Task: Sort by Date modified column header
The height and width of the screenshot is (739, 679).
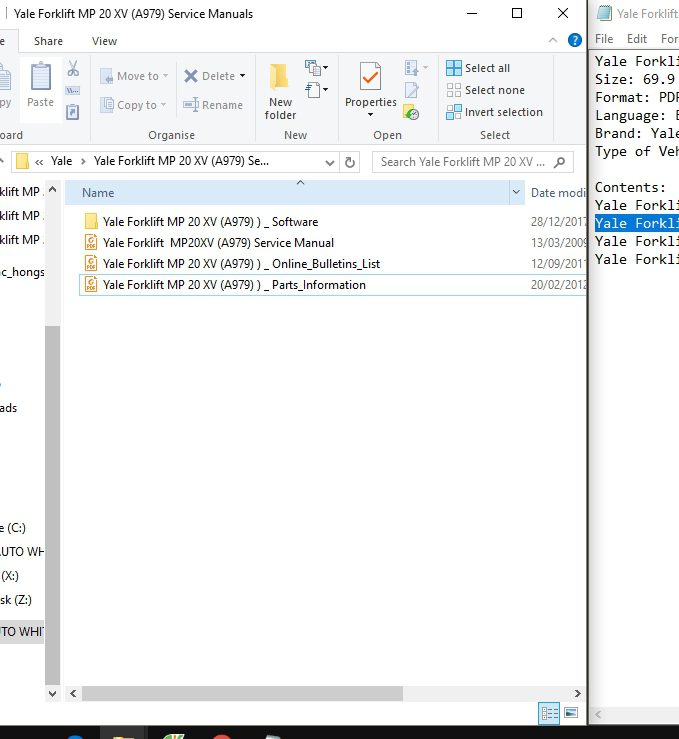Action: click(557, 193)
